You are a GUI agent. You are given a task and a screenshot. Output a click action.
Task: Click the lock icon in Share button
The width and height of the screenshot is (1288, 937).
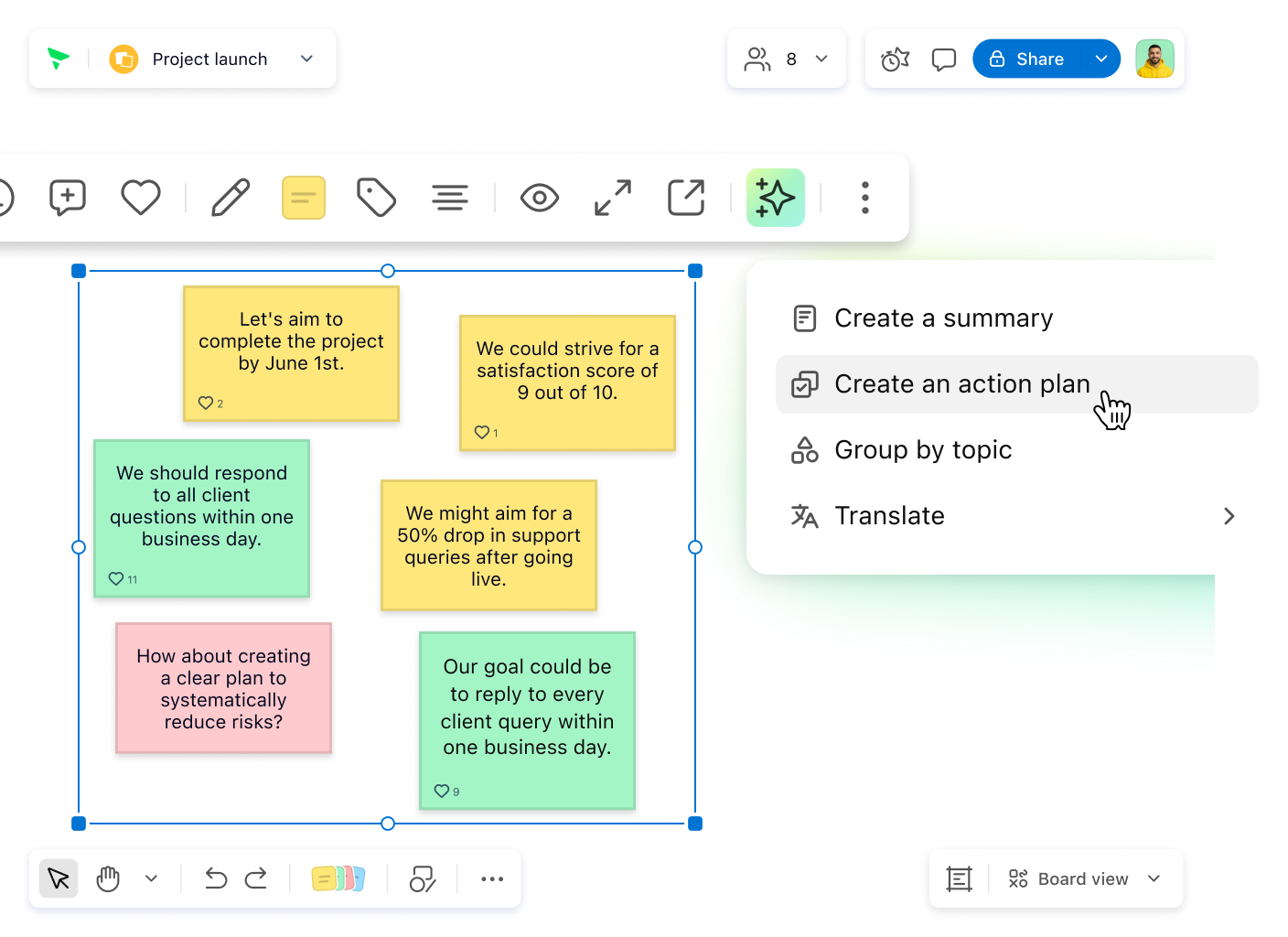[x=997, y=59]
